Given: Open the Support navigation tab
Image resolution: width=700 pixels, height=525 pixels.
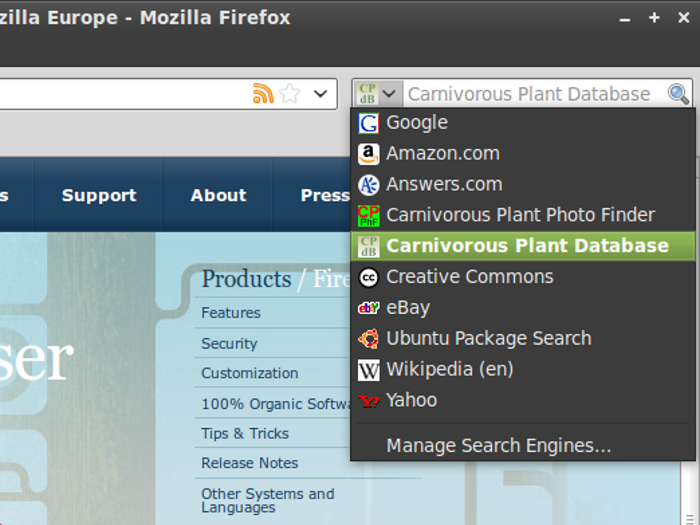Looking at the screenshot, I should pos(99,195).
